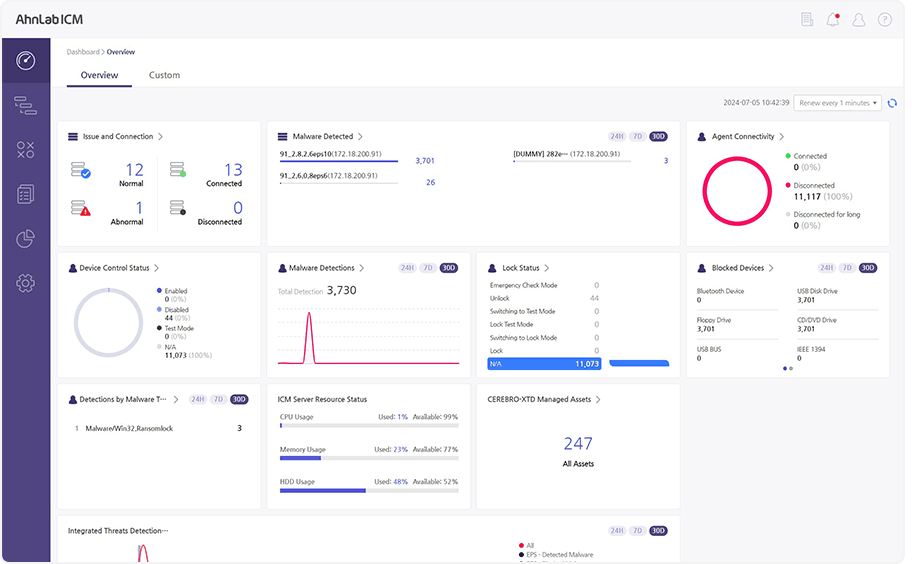Expand the Lock Status panel chevron

(x=547, y=268)
